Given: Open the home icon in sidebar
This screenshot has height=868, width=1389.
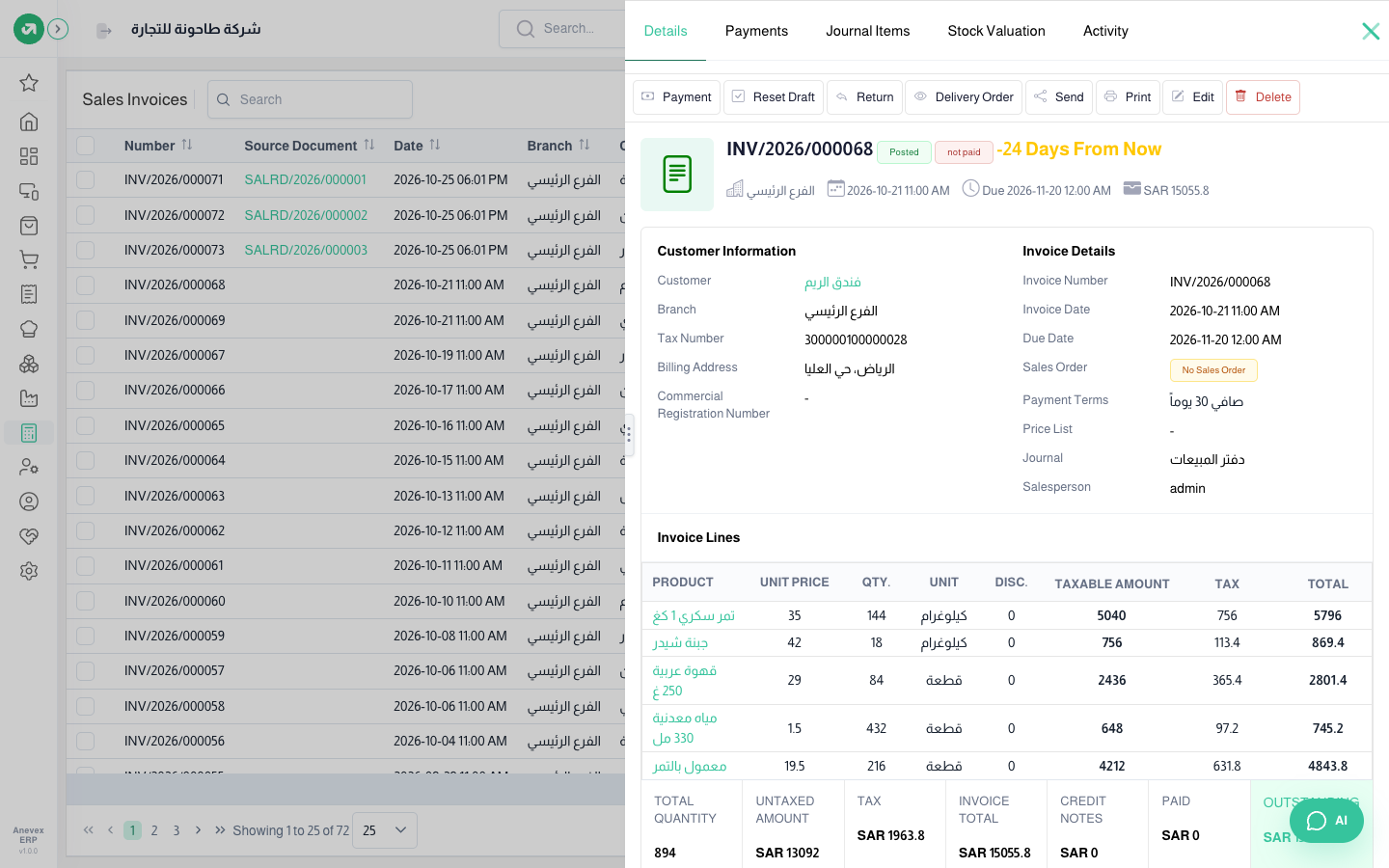Looking at the screenshot, I should pos(29,122).
